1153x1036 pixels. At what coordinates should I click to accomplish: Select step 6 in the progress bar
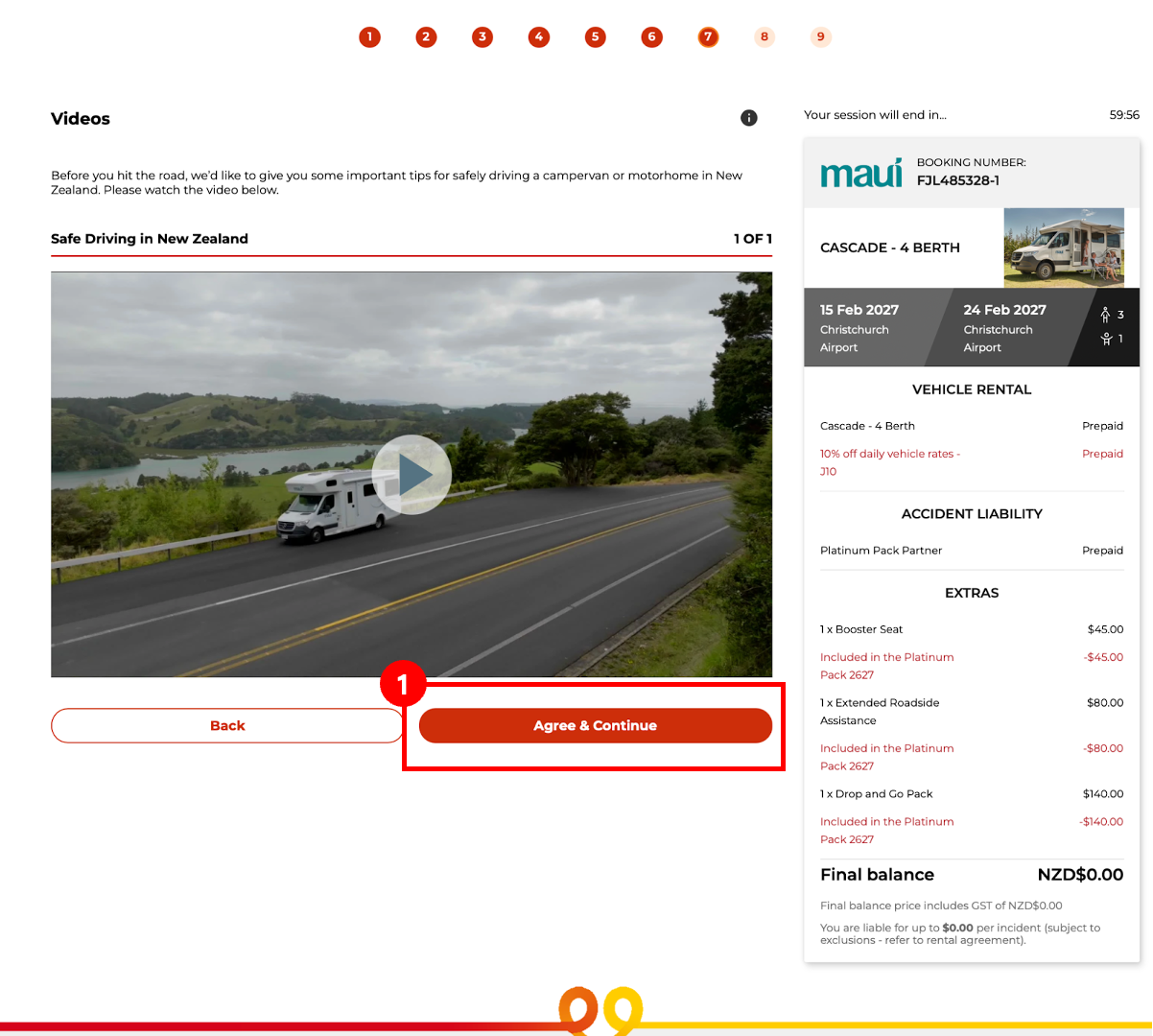[x=652, y=37]
